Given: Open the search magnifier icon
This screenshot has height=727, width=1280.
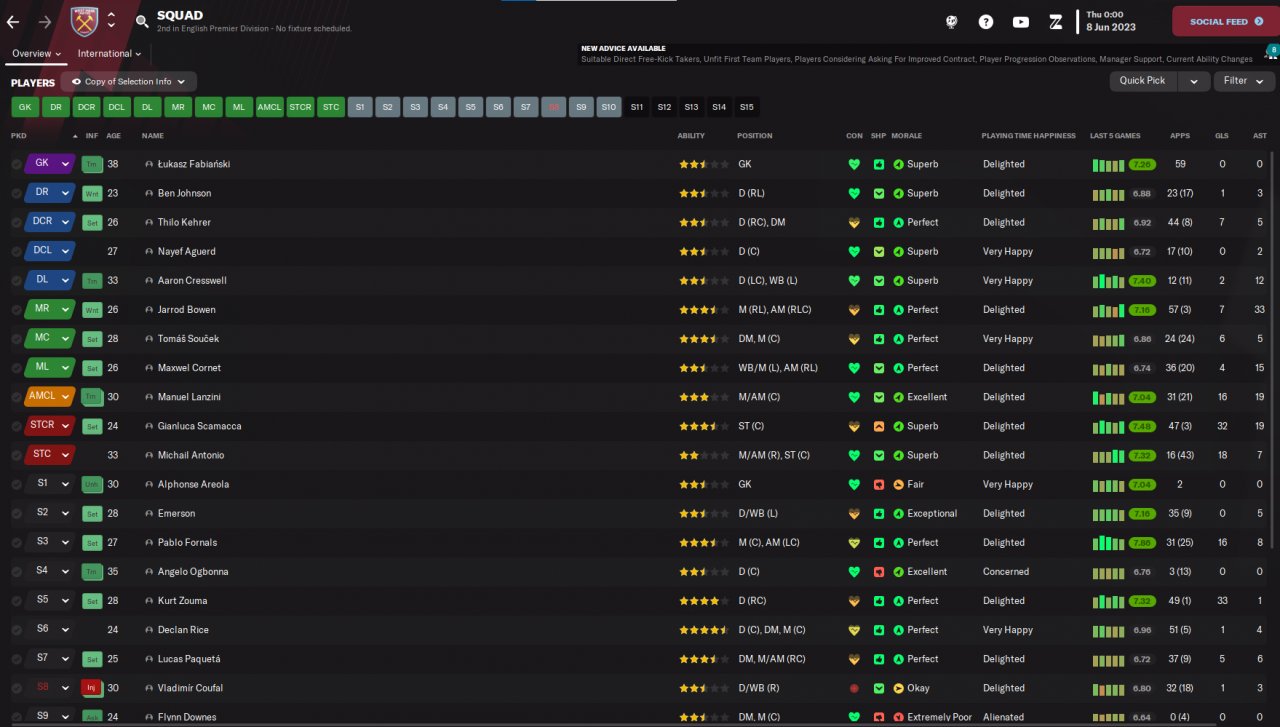Looking at the screenshot, I should tap(141, 21).
